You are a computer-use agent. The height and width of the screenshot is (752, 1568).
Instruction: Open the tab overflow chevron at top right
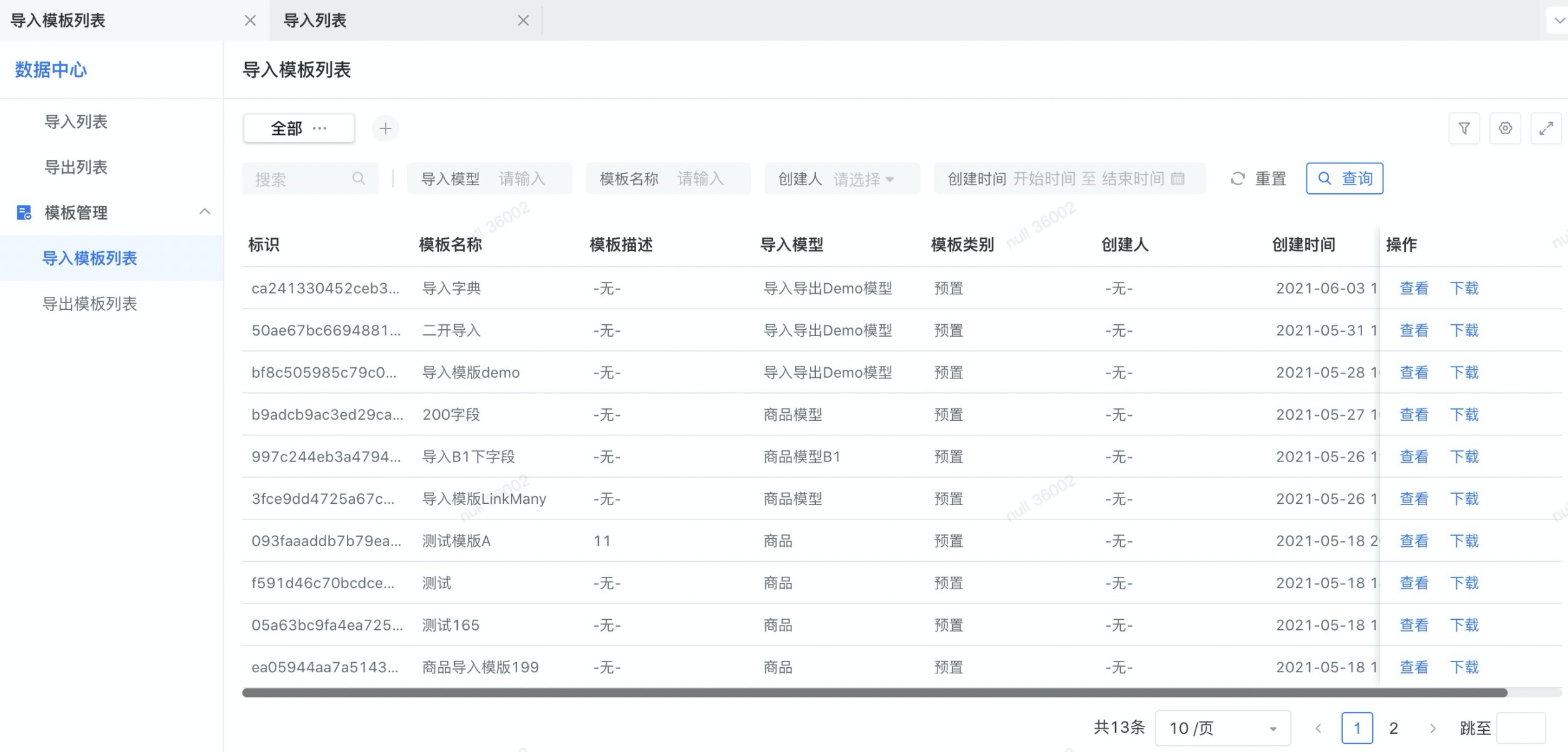[x=1559, y=21]
